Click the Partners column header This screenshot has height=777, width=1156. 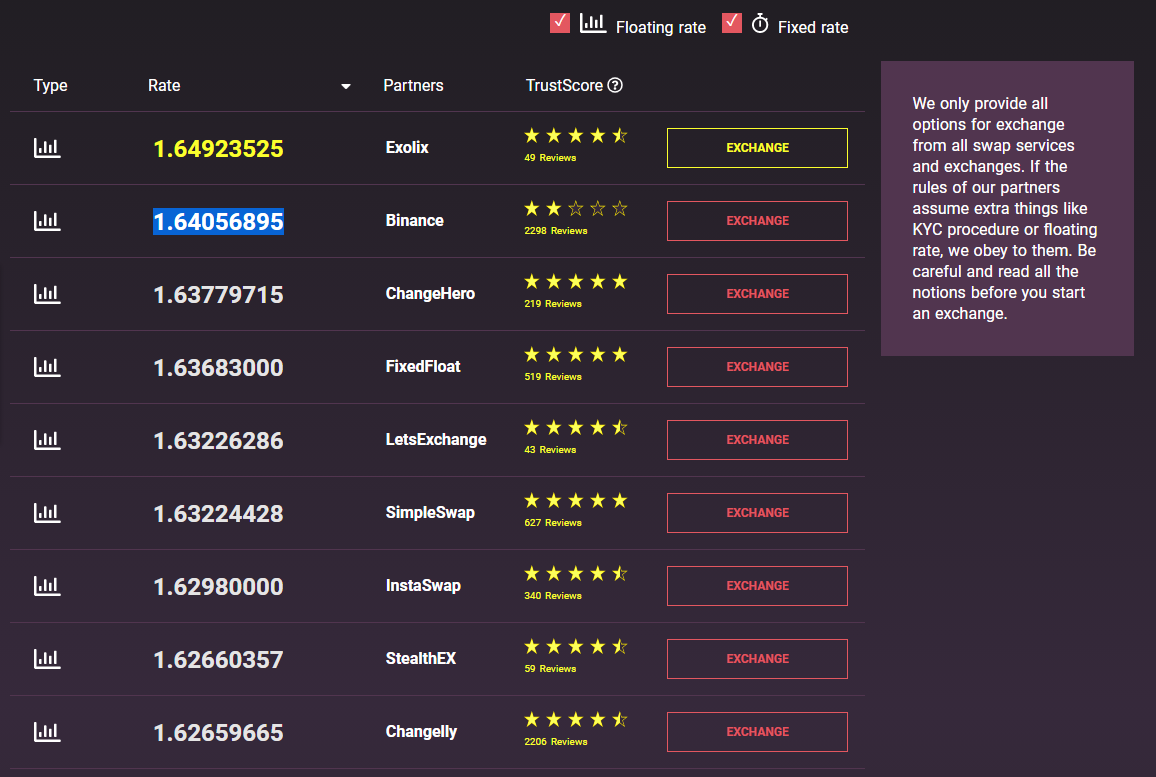(x=413, y=86)
